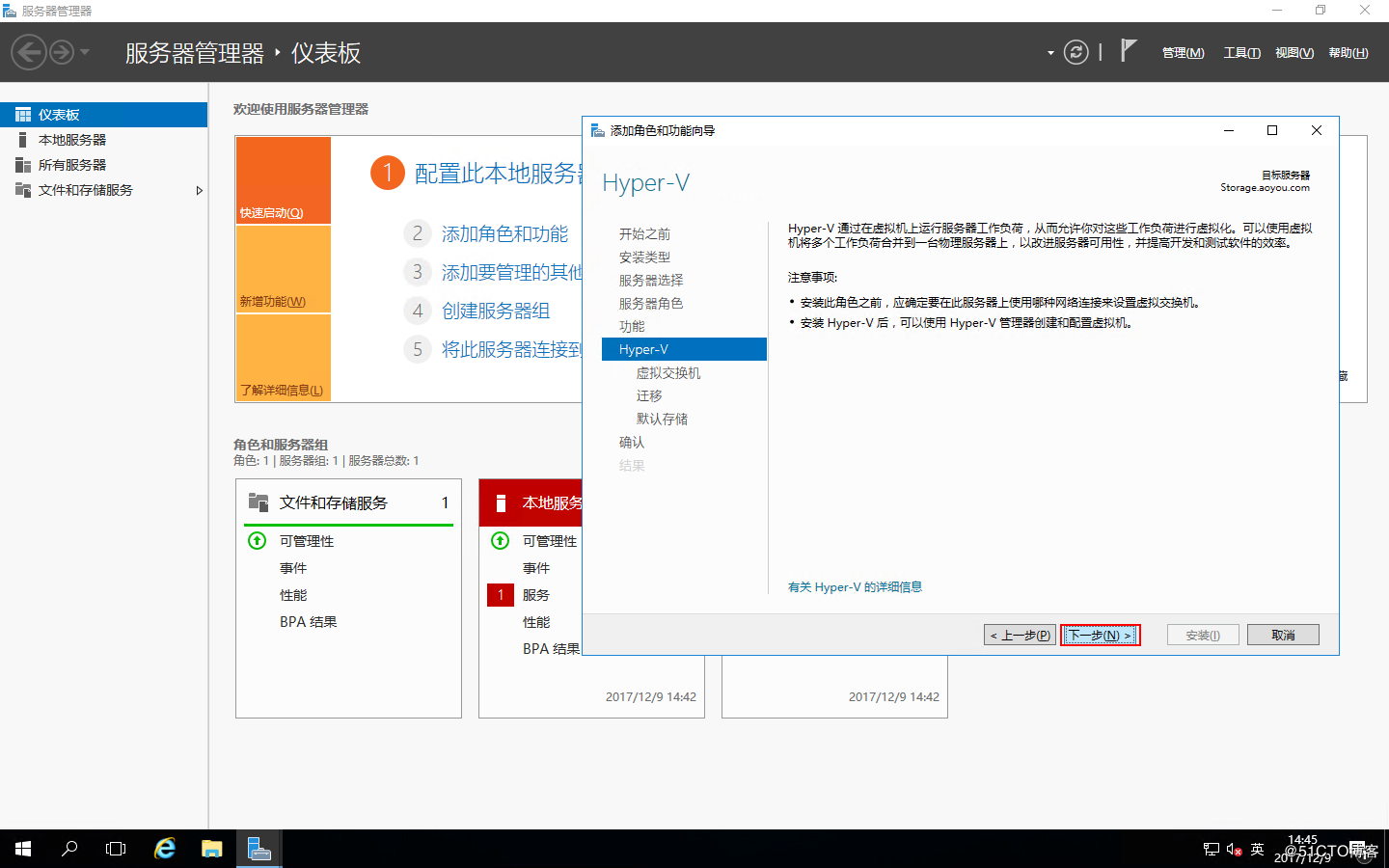
Task: Open the 管理(M) menu
Action: coord(1183,53)
